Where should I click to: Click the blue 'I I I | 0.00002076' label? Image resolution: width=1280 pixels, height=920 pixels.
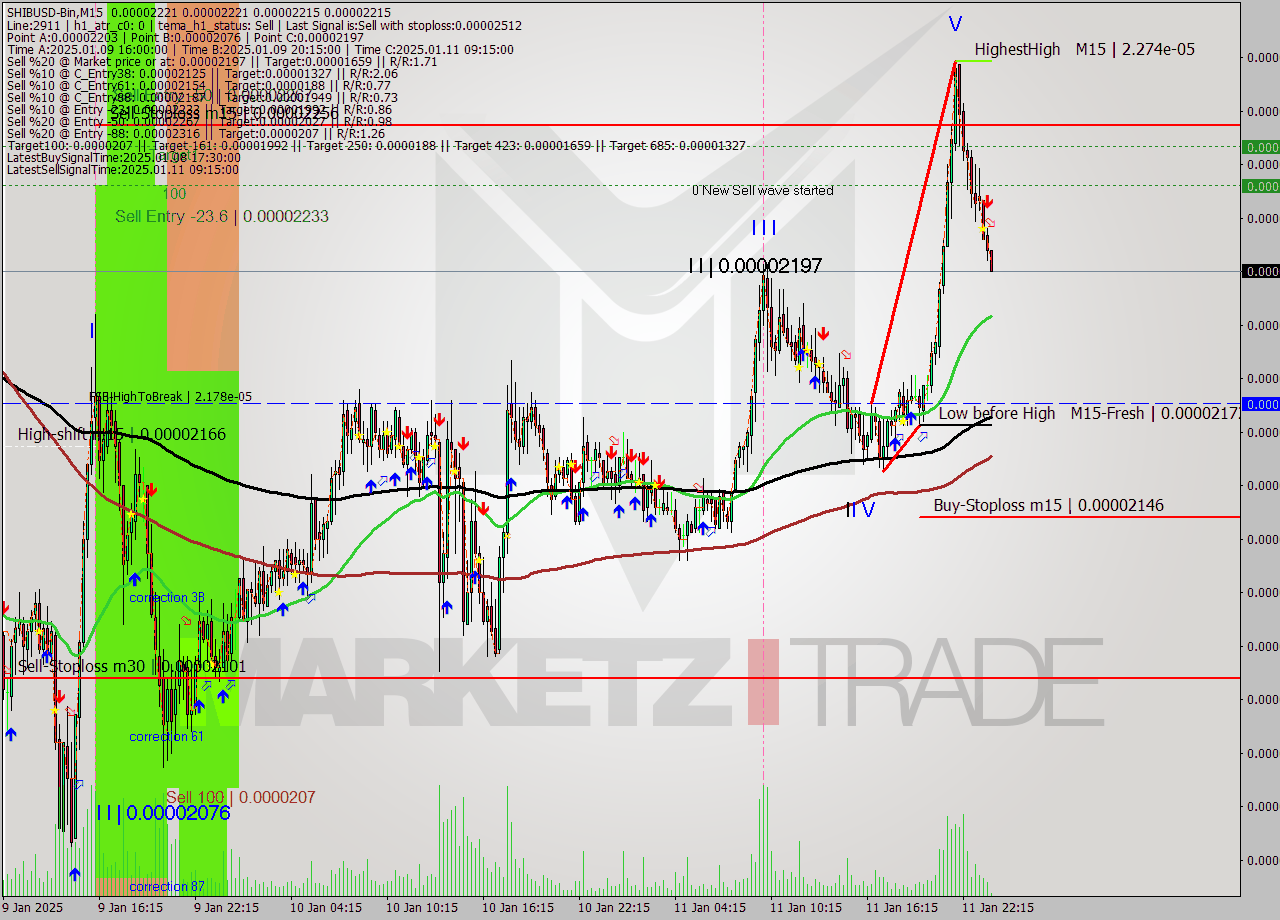point(163,813)
